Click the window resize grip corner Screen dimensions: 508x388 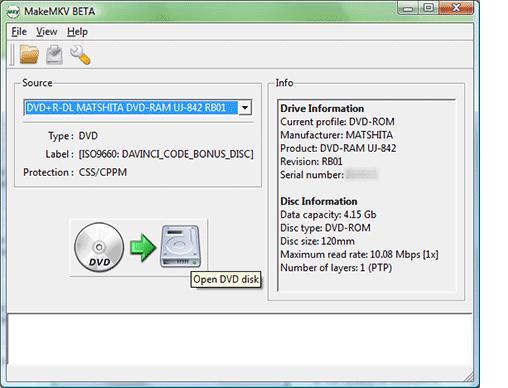pyautogui.click(x=469, y=377)
